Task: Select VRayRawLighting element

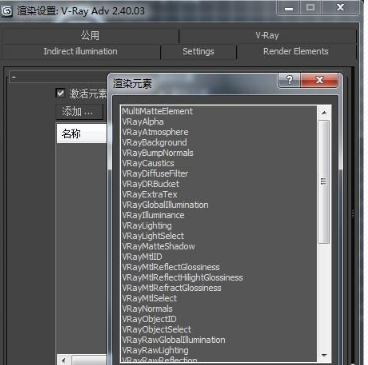Action: pyautogui.click(x=219, y=350)
